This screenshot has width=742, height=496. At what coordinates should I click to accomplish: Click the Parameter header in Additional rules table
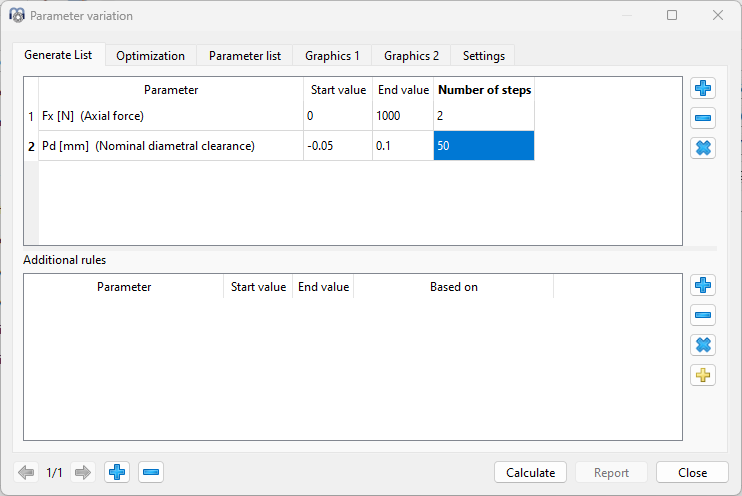(x=124, y=287)
